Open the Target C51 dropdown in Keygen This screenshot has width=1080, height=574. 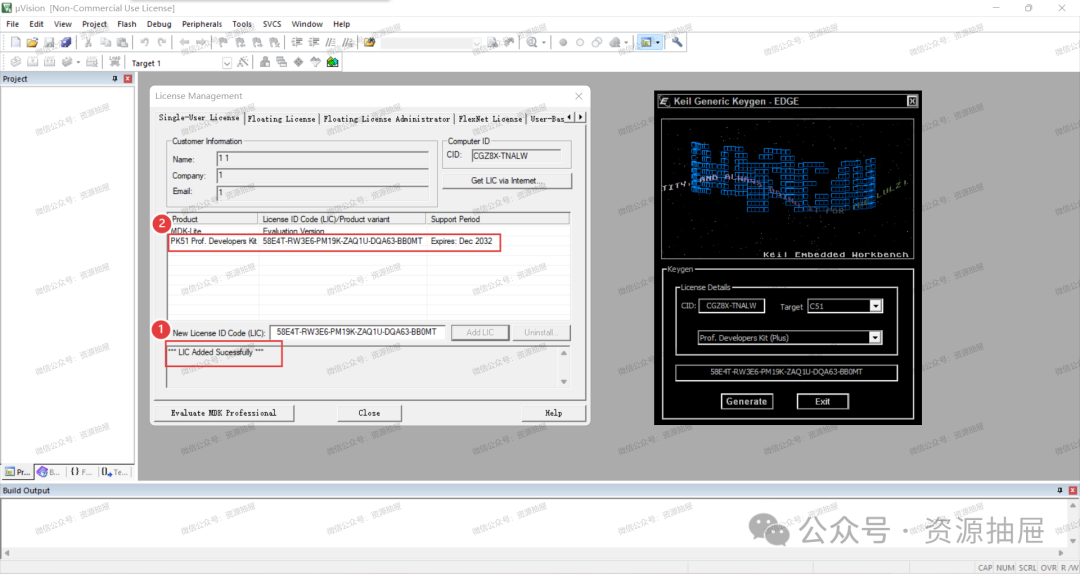click(x=875, y=306)
